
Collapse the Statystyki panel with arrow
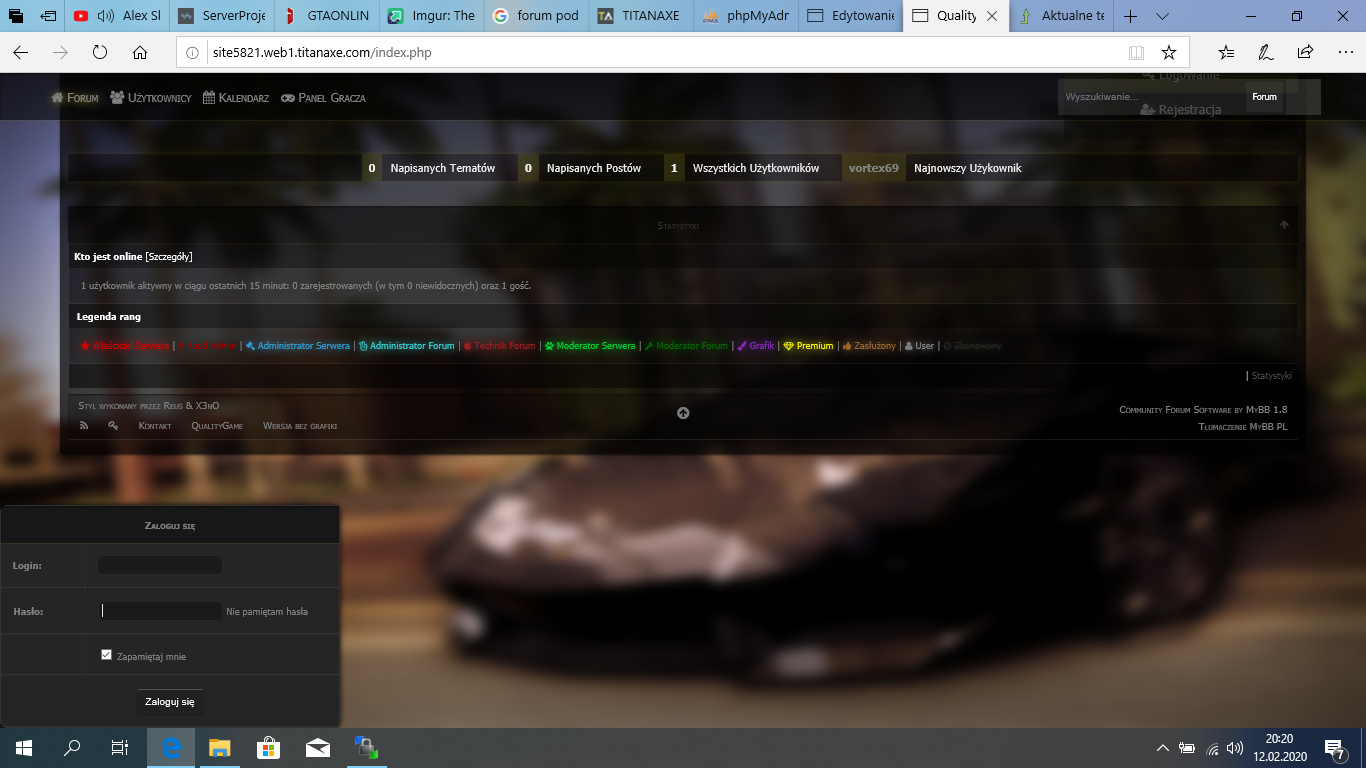(x=1284, y=225)
